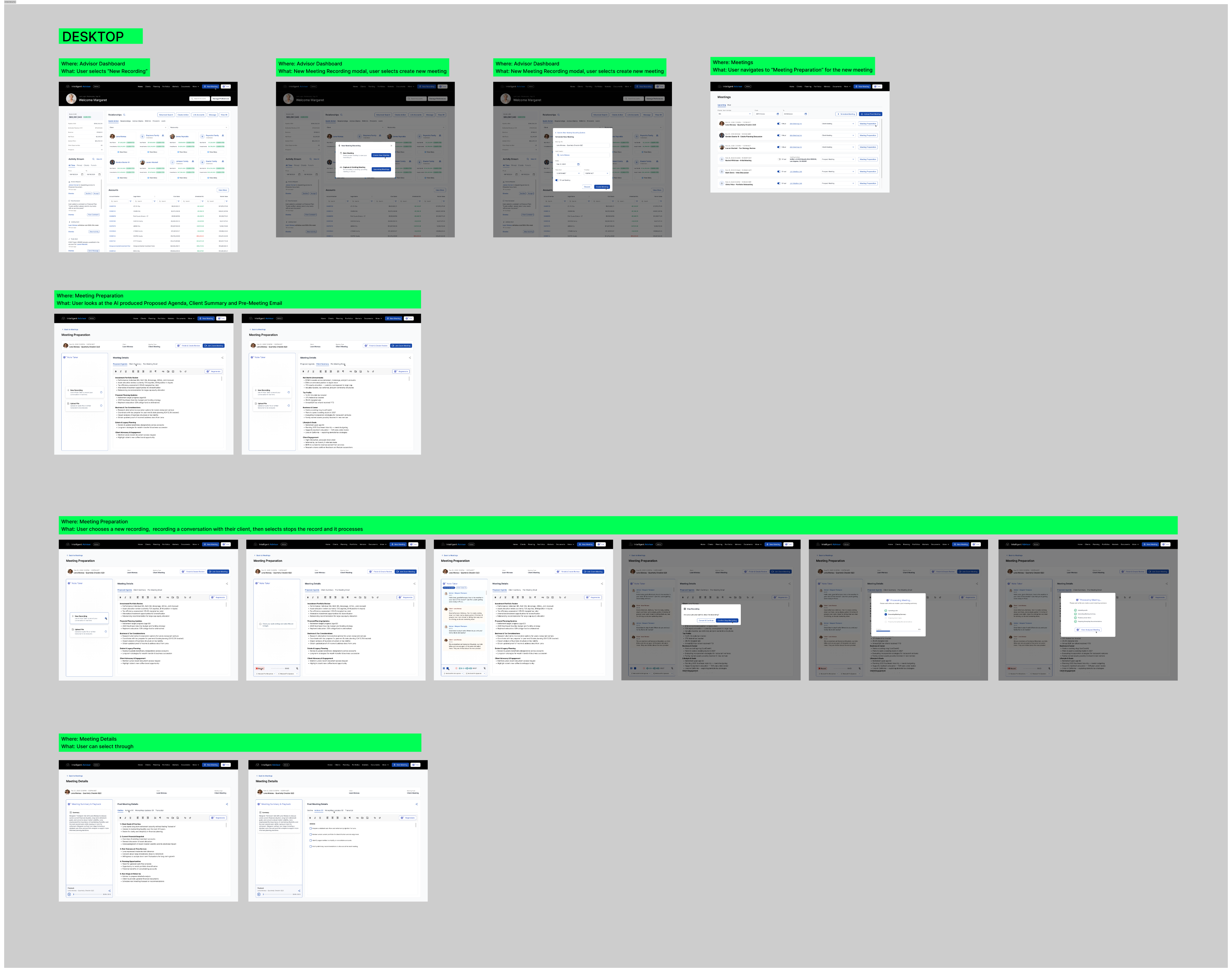
Task: Toggle the Virtual Meeting switch in Schedule New Meeting
Action: click(x=557, y=180)
